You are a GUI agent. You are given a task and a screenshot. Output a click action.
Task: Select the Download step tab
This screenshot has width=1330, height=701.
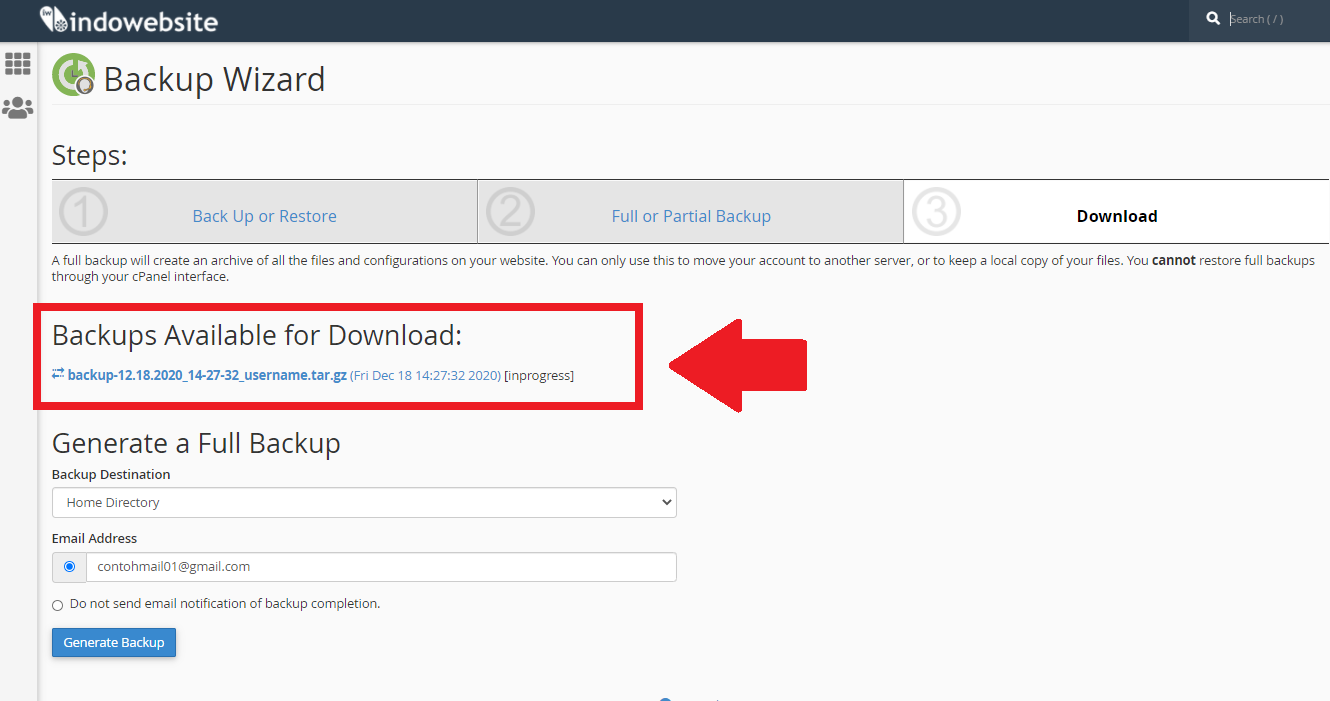coord(1117,216)
